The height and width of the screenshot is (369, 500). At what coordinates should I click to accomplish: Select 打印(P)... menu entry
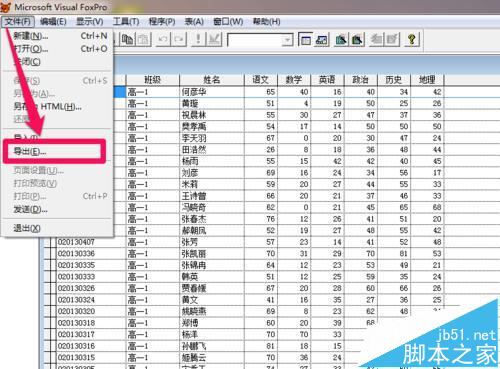click(57, 196)
